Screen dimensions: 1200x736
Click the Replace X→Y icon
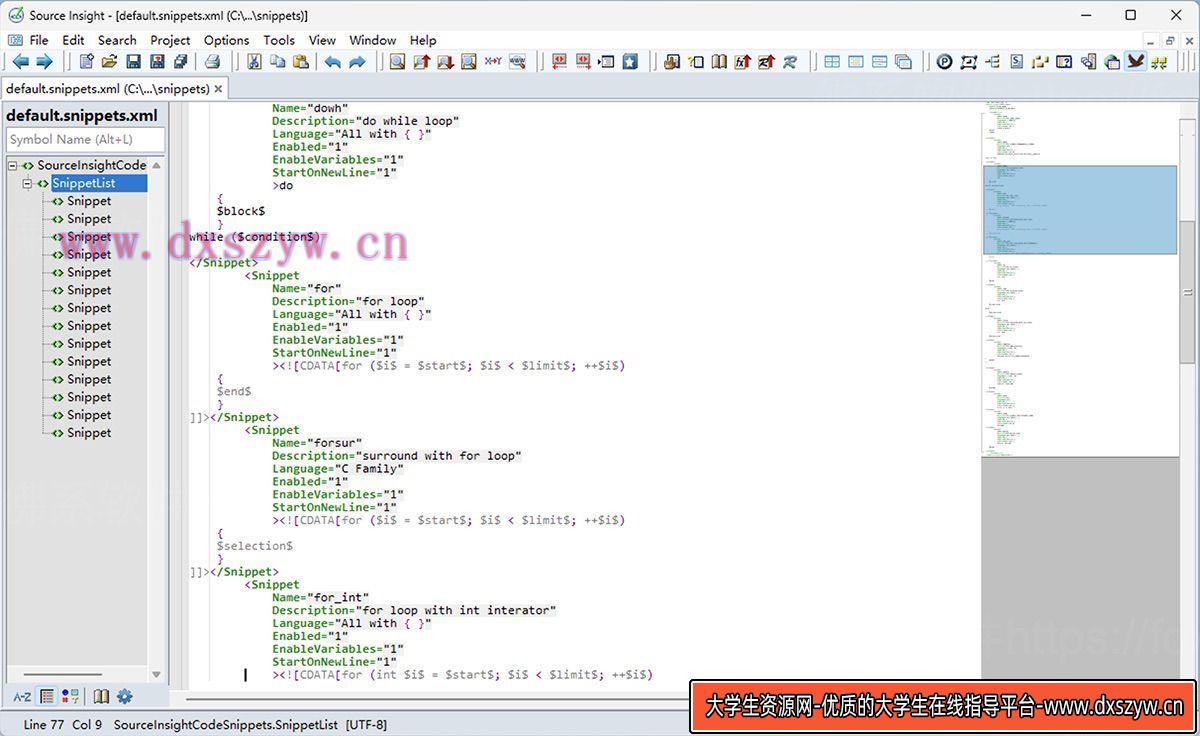point(493,62)
